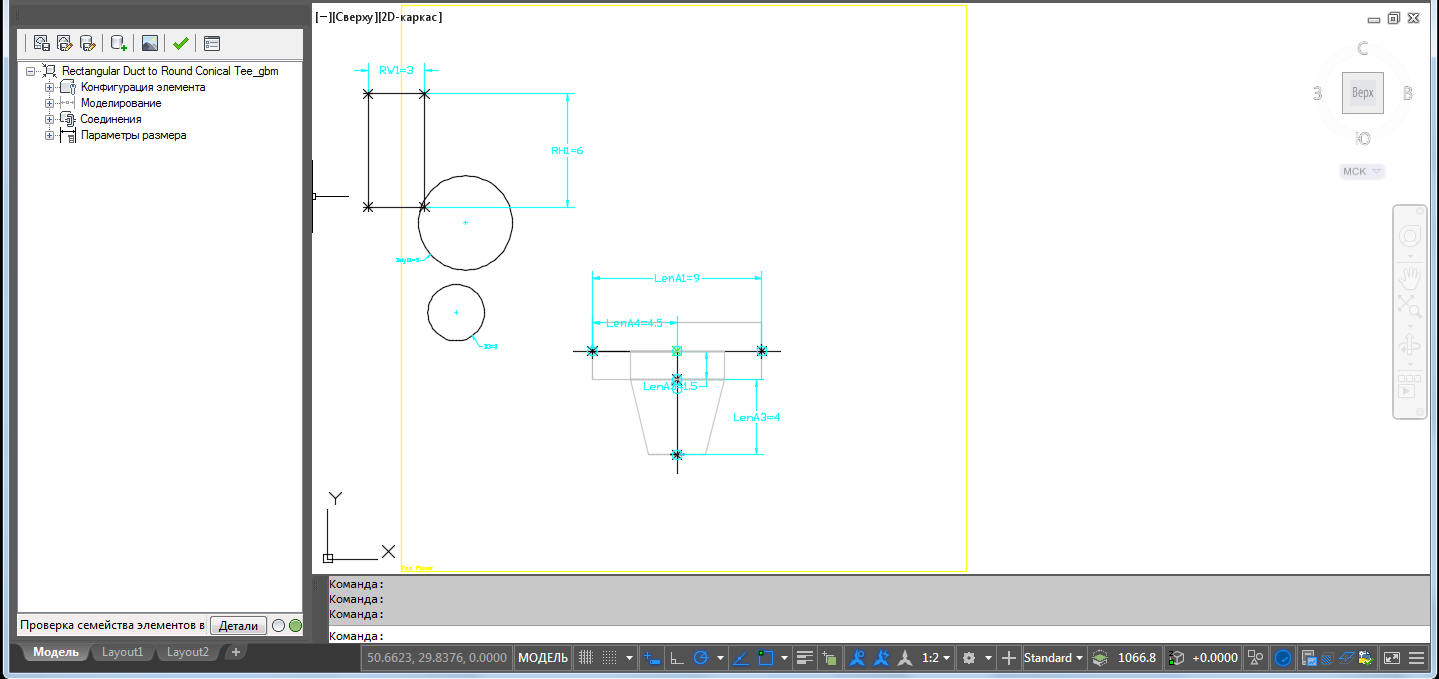Open the МСК coordinate system dropdown
The image size is (1439, 679).
pos(1362,171)
